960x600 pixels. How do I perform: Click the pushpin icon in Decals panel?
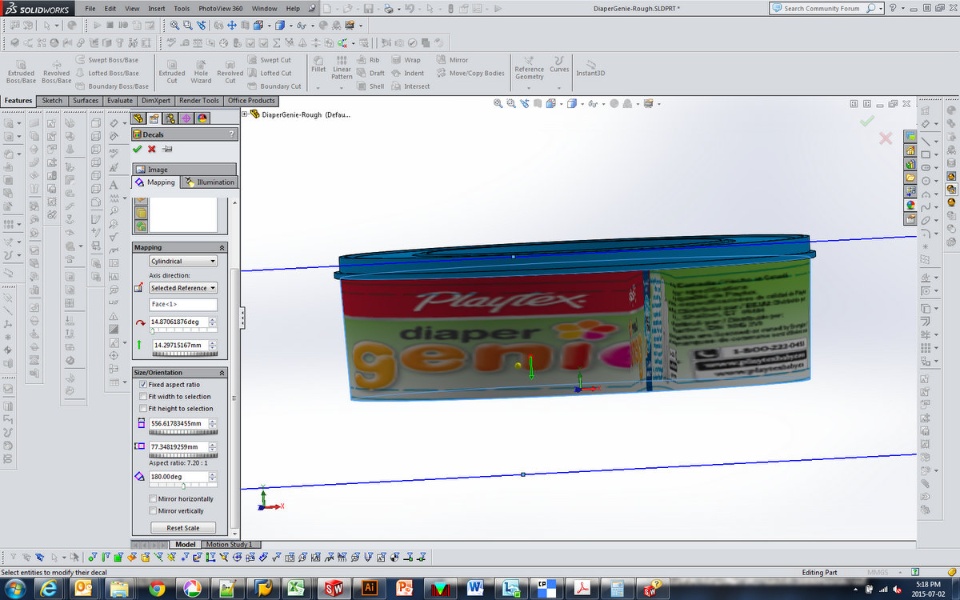[167, 149]
